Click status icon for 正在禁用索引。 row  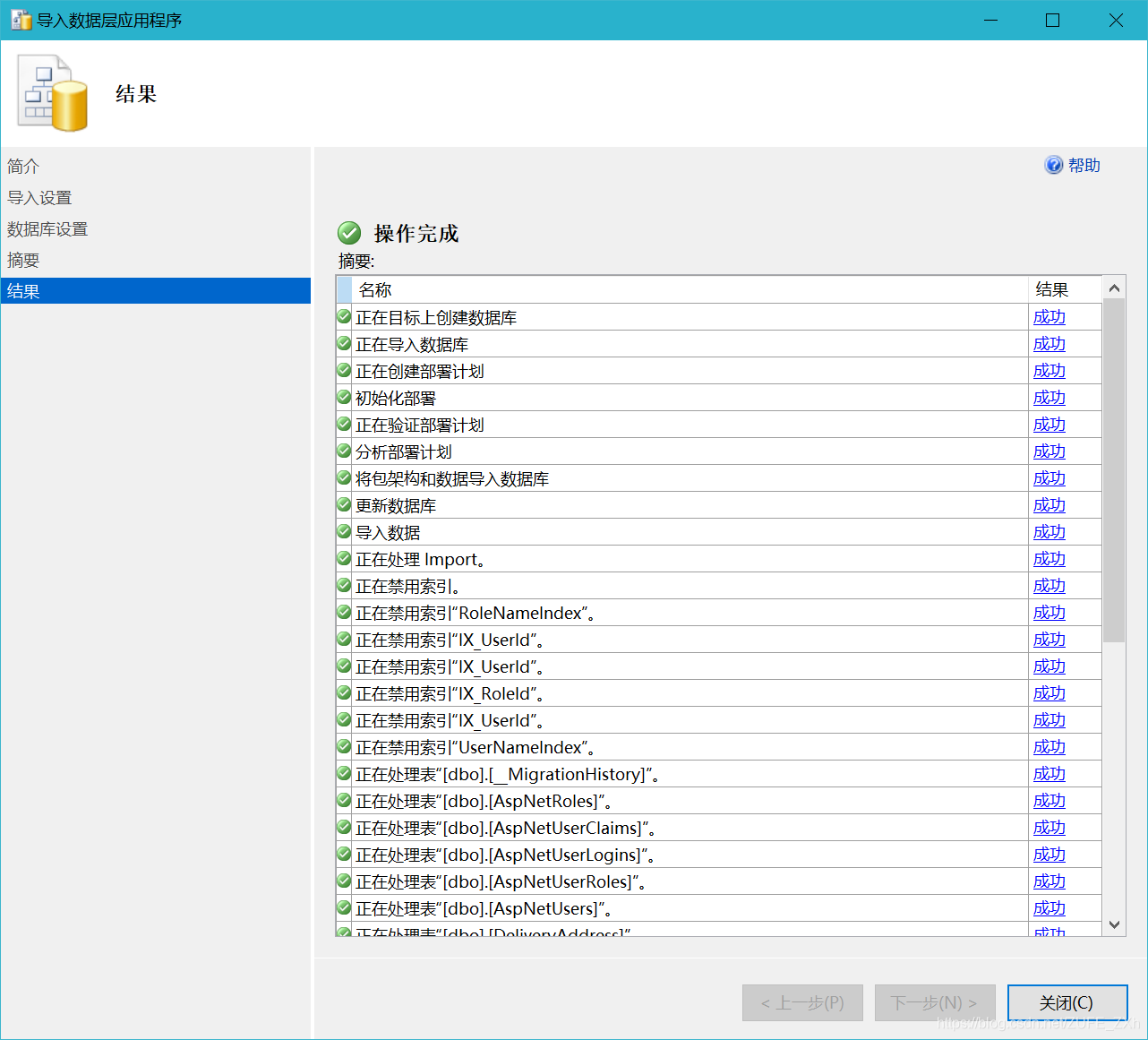tap(344, 585)
